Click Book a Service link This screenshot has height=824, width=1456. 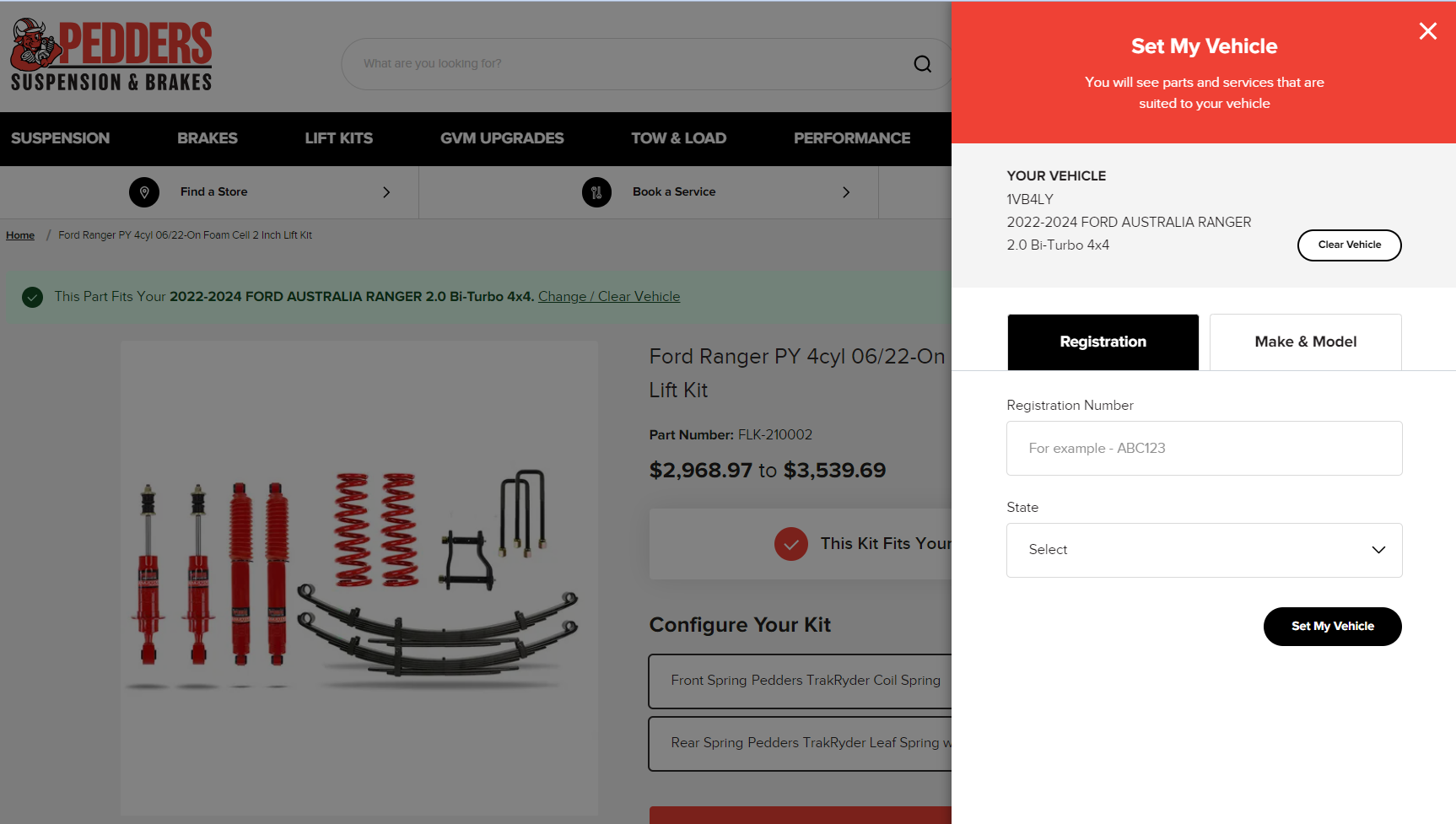pyautogui.click(x=674, y=192)
